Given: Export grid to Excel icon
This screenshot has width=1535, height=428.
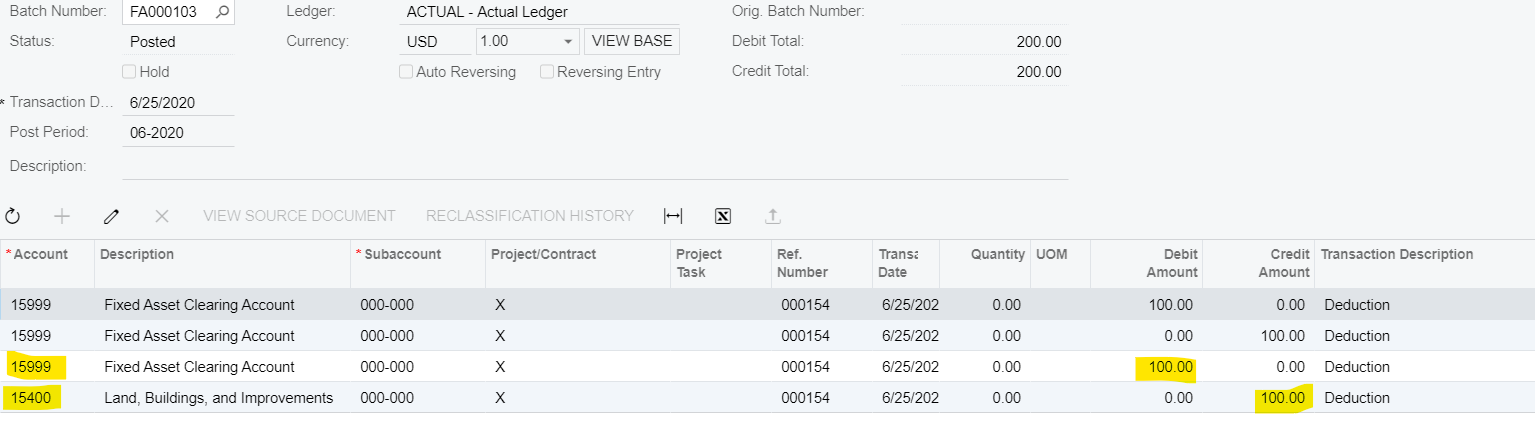Looking at the screenshot, I should click(723, 216).
